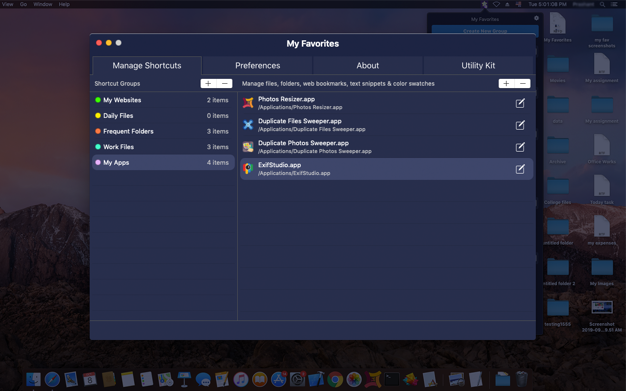Click the teal dot of Work Files
626x391 pixels.
[x=98, y=147]
